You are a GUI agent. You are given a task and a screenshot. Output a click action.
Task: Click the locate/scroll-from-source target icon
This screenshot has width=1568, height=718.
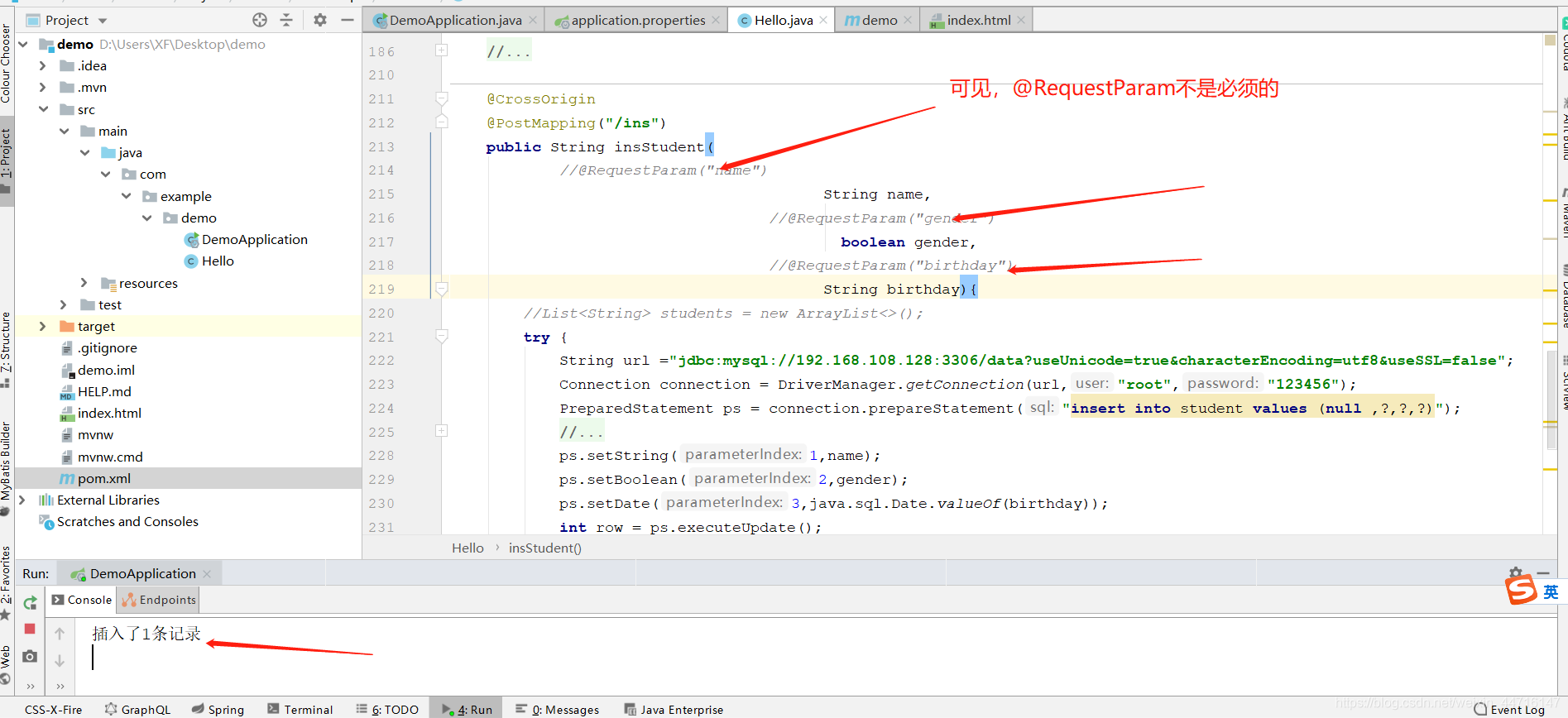pyautogui.click(x=260, y=20)
